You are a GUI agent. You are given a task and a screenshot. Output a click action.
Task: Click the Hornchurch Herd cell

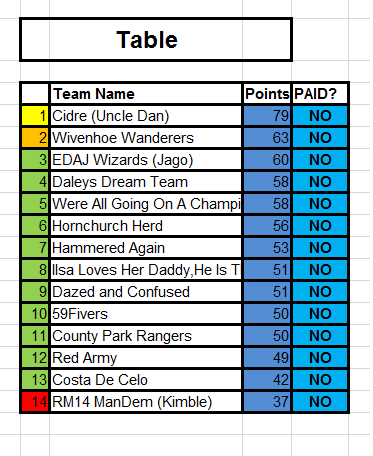pyautogui.click(x=146, y=226)
